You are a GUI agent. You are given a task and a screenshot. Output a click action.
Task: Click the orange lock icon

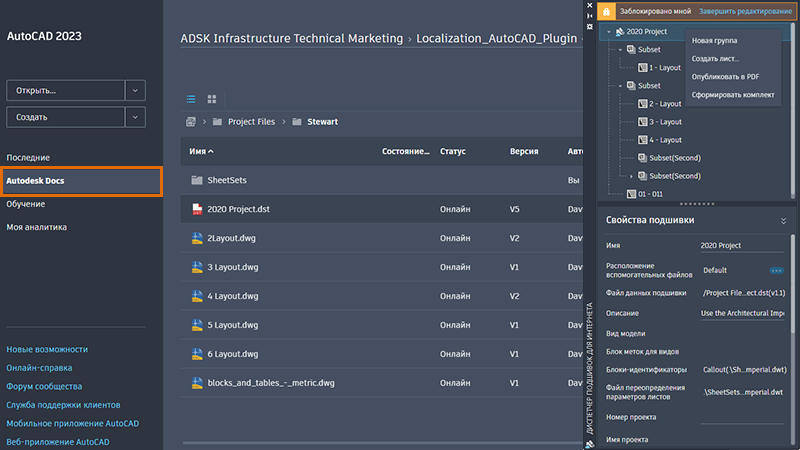pyautogui.click(x=606, y=11)
